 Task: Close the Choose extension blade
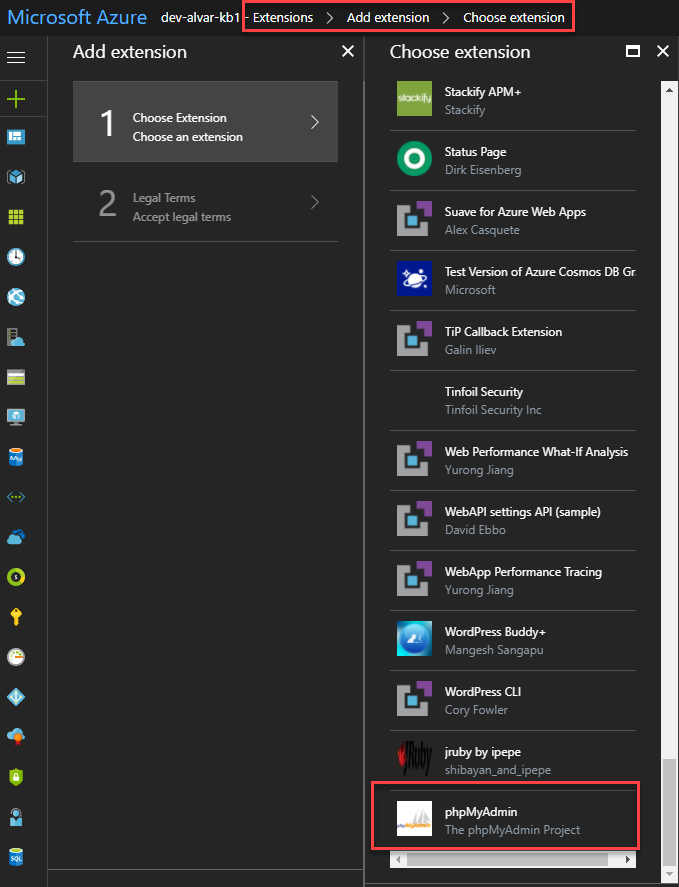tap(663, 51)
